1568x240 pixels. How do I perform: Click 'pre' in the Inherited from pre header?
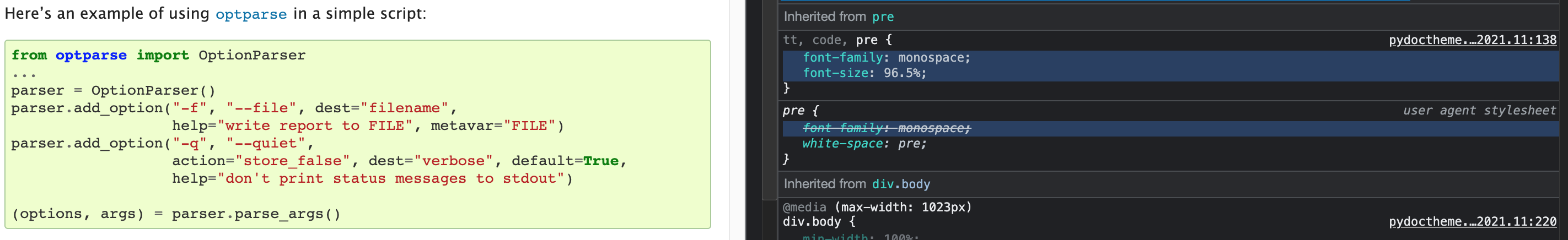883,17
